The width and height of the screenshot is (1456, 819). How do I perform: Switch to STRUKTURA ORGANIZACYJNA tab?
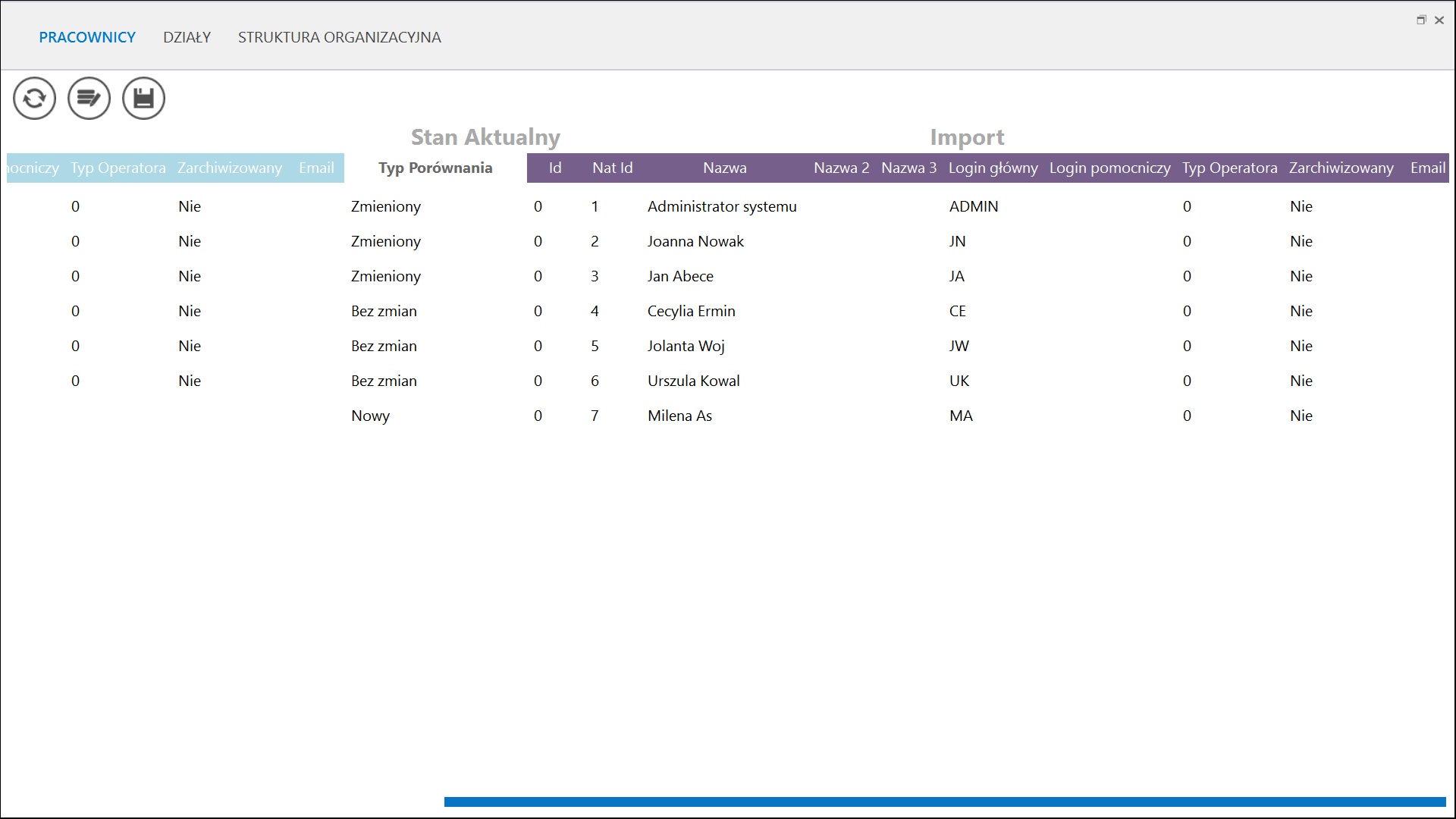[339, 37]
